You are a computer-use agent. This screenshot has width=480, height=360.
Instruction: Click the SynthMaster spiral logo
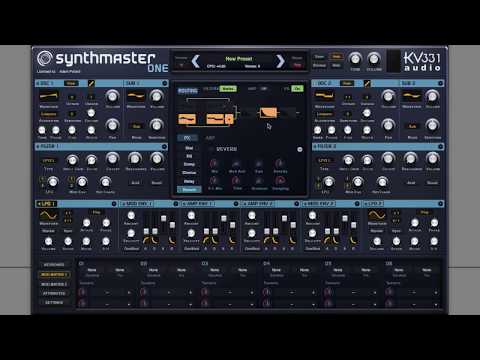point(45,58)
